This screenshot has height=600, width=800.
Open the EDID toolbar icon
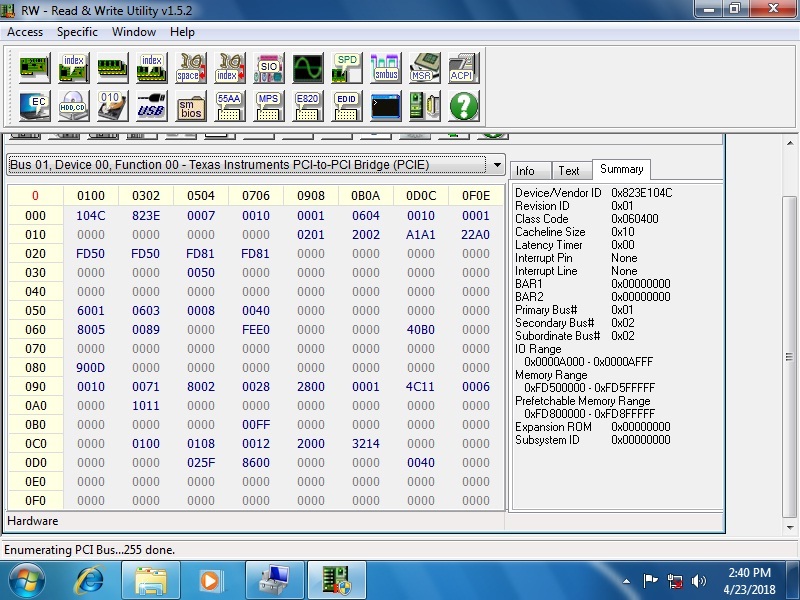(x=346, y=105)
